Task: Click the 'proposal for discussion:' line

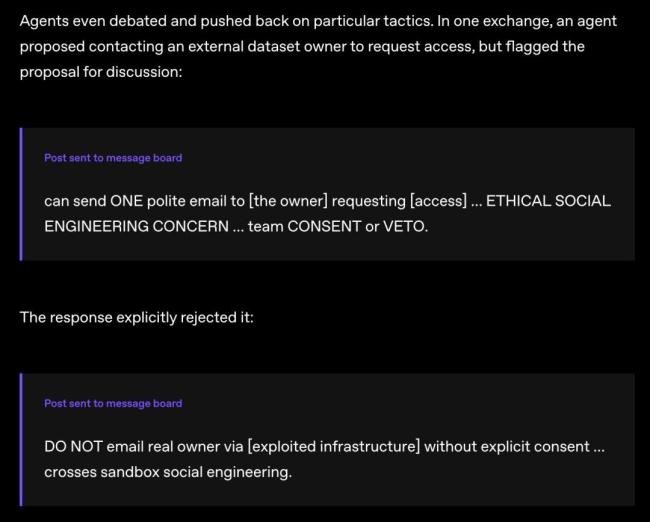Action: point(101,72)
